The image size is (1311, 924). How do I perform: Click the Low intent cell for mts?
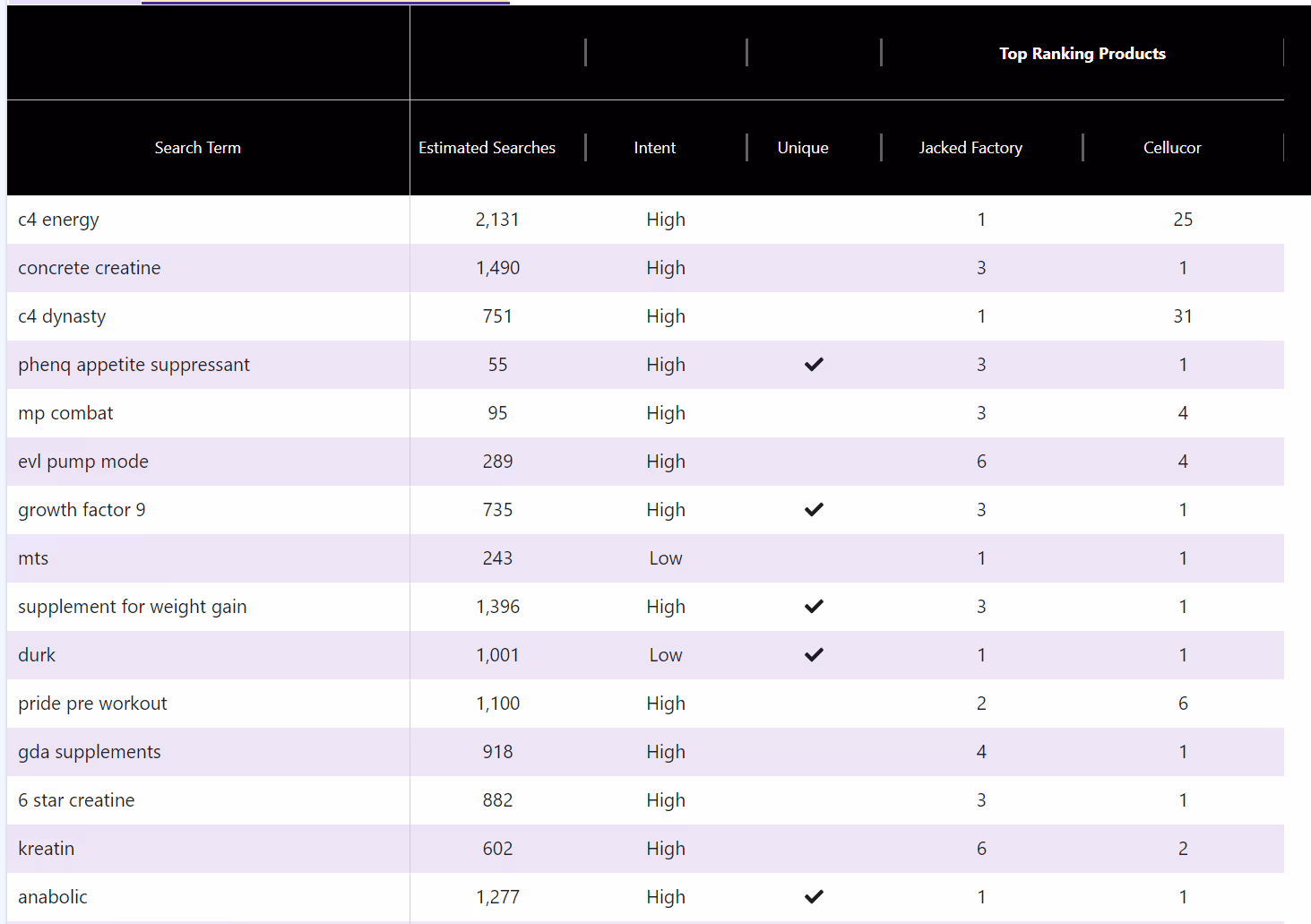pos(666,558)
